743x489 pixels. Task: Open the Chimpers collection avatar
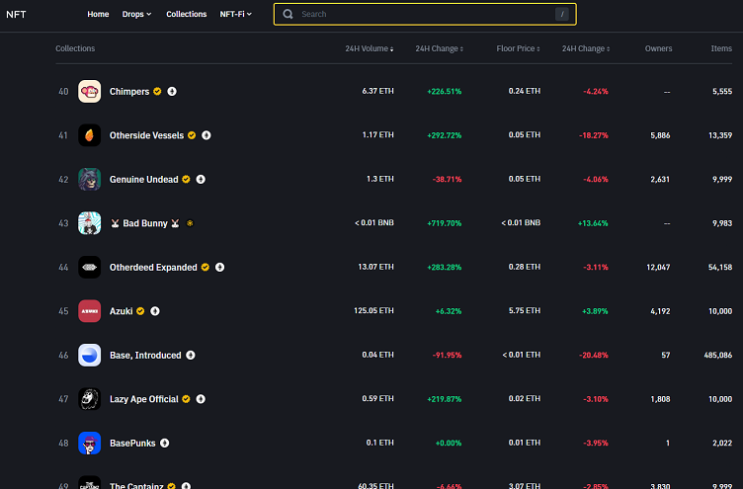coord(90,91)
